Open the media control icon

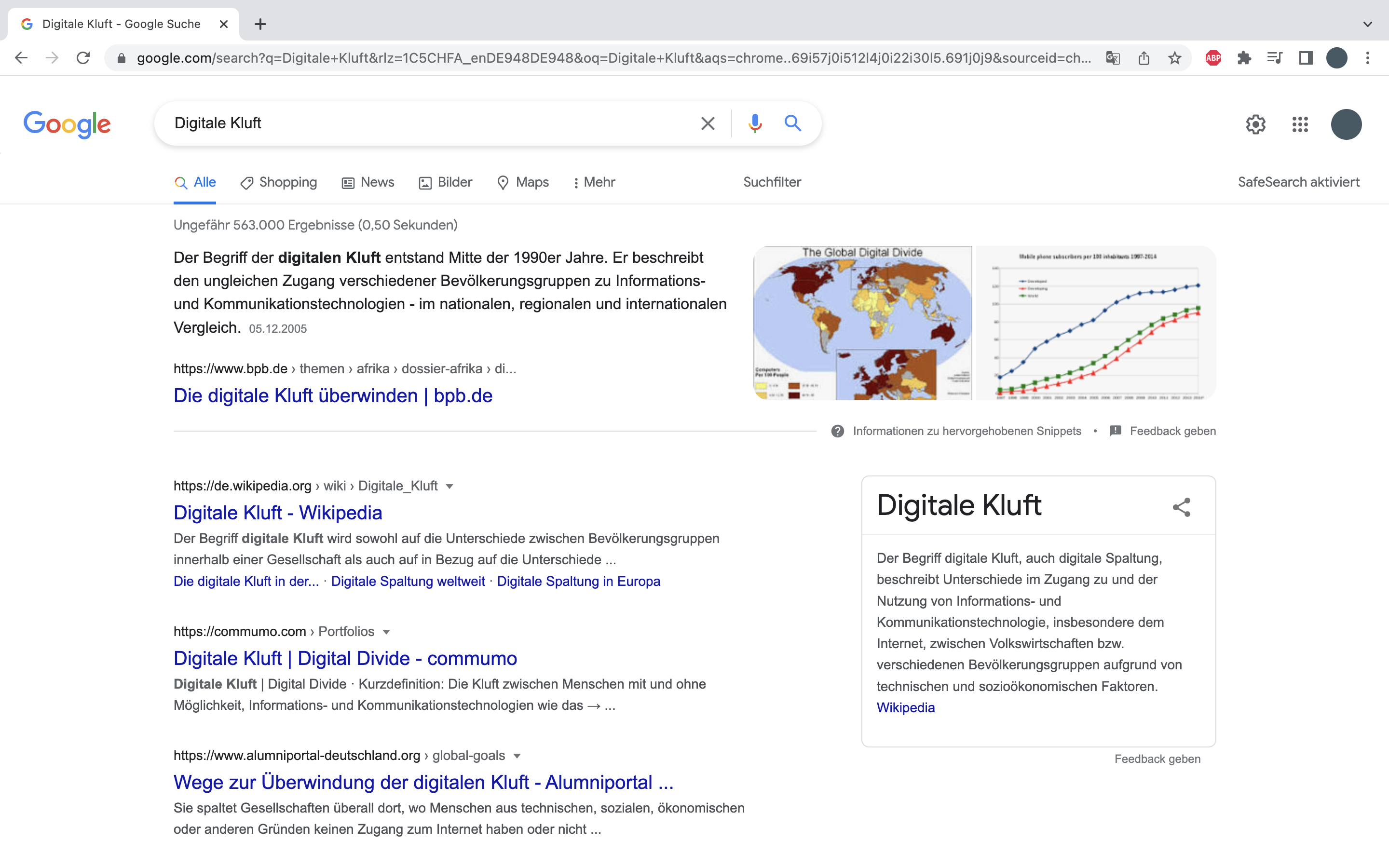[1275, 58]
